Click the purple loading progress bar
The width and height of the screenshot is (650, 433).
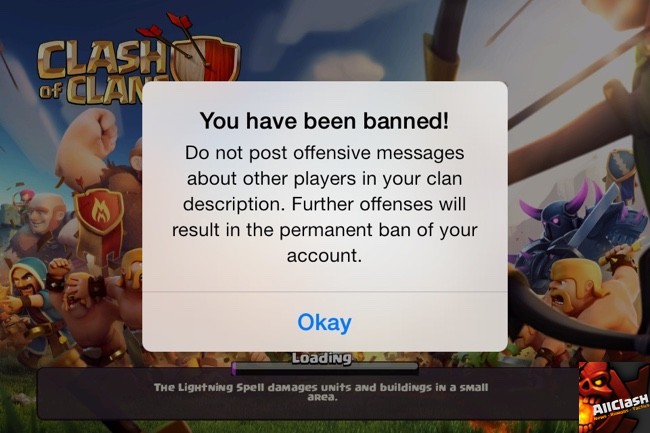click(325, 368)
